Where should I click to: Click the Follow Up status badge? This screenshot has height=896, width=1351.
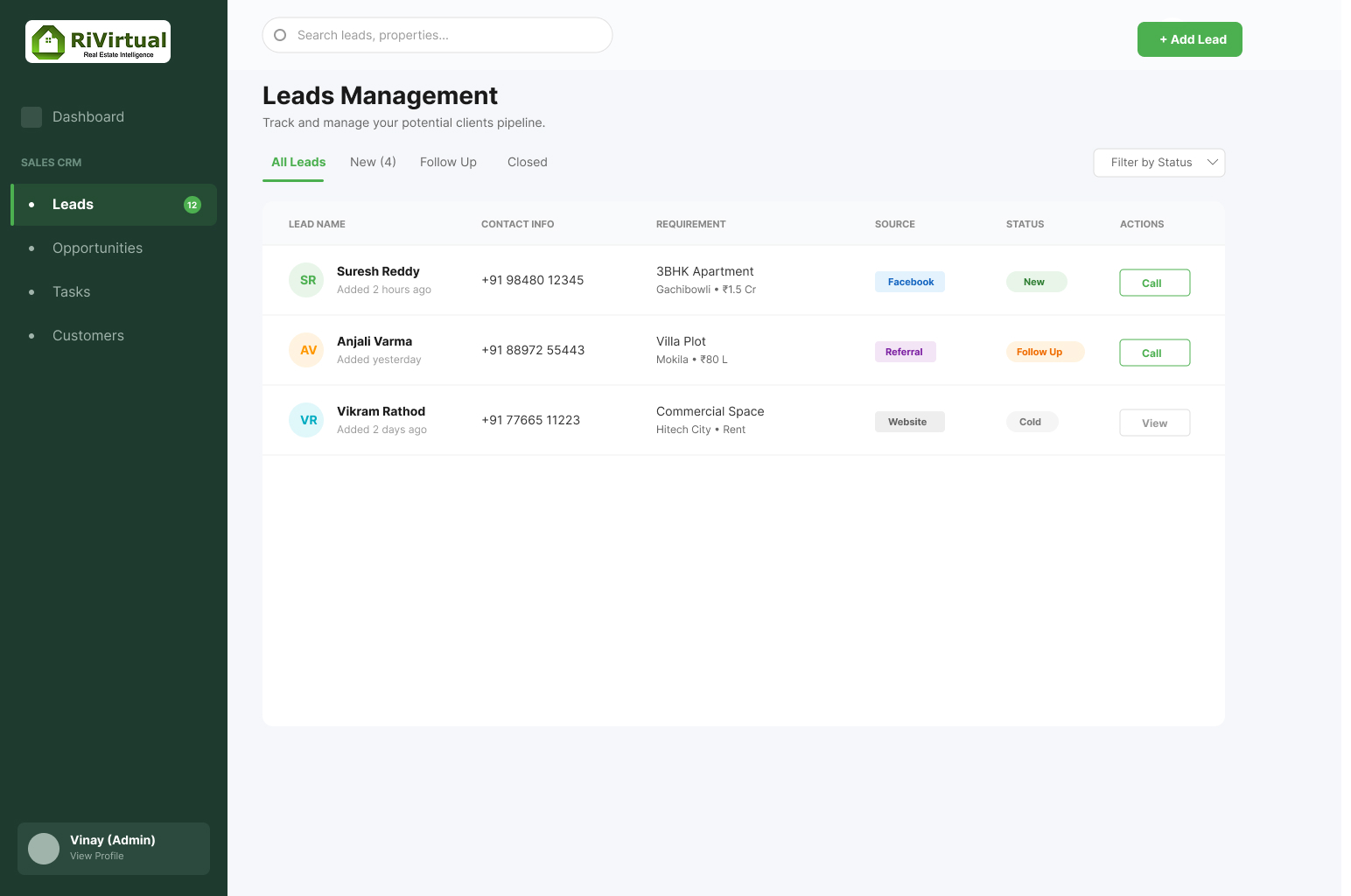(1045, 352)
